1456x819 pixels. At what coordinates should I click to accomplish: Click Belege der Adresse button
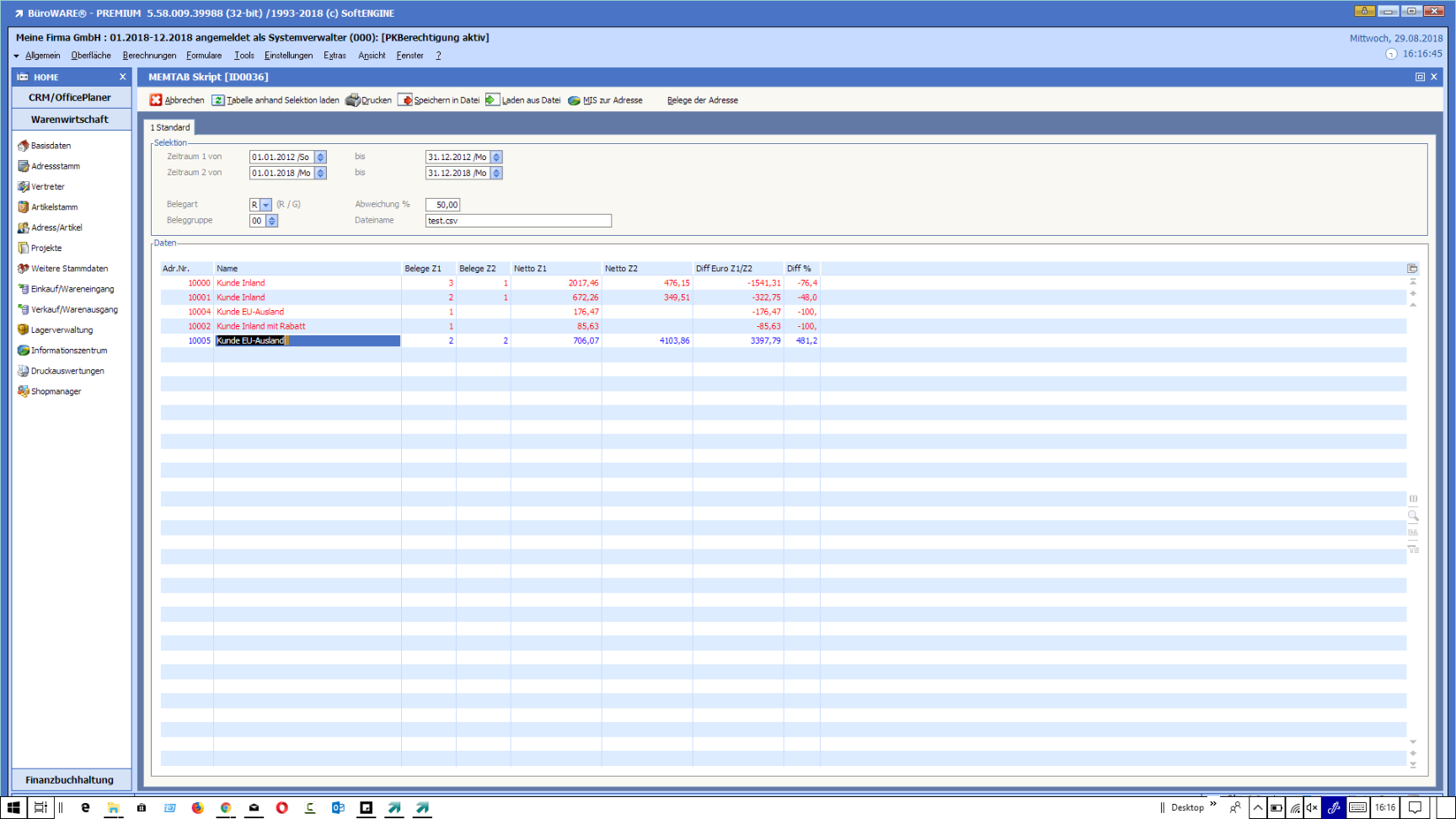702,100
